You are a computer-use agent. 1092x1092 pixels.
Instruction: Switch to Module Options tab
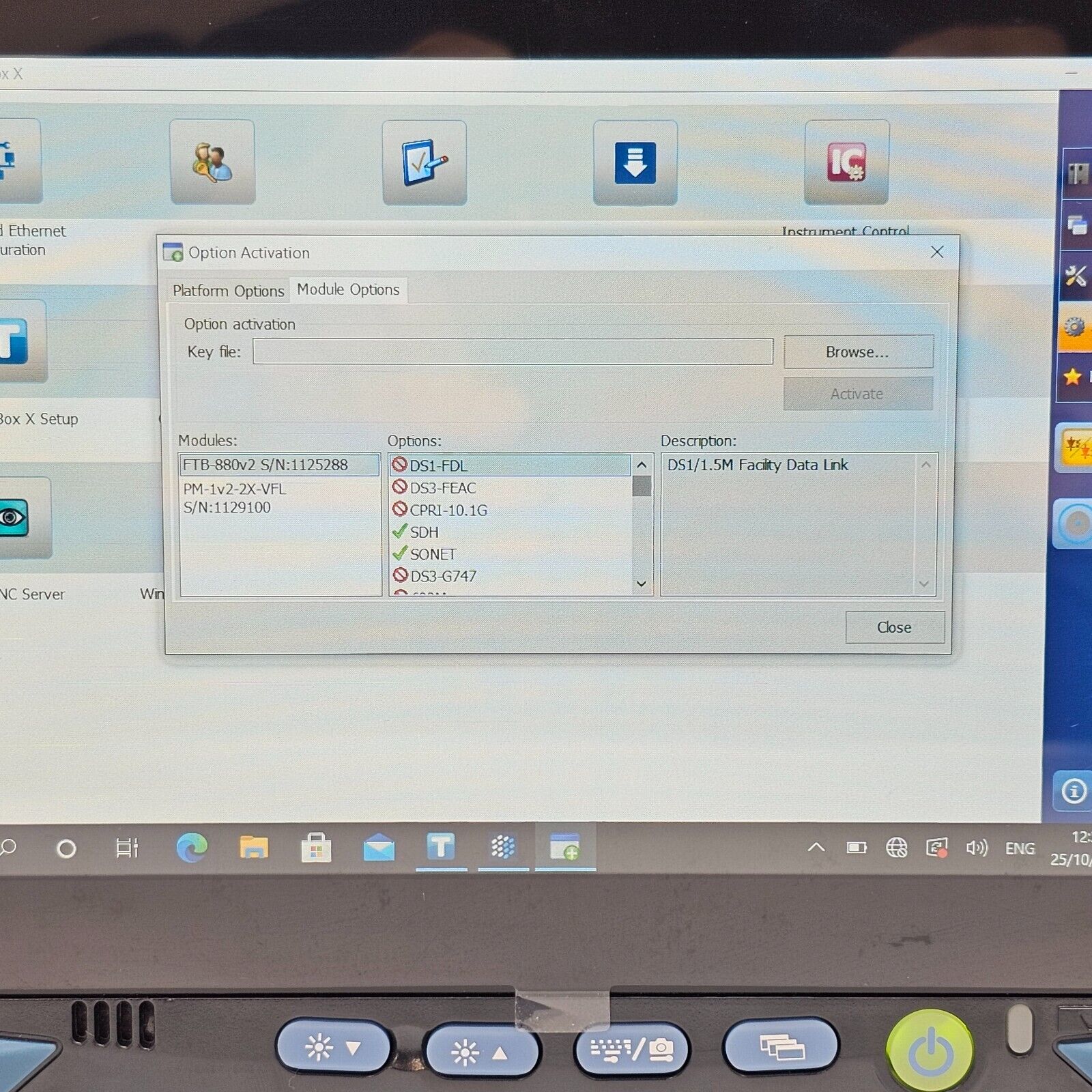pyautogui.click(x=348, y=289)
